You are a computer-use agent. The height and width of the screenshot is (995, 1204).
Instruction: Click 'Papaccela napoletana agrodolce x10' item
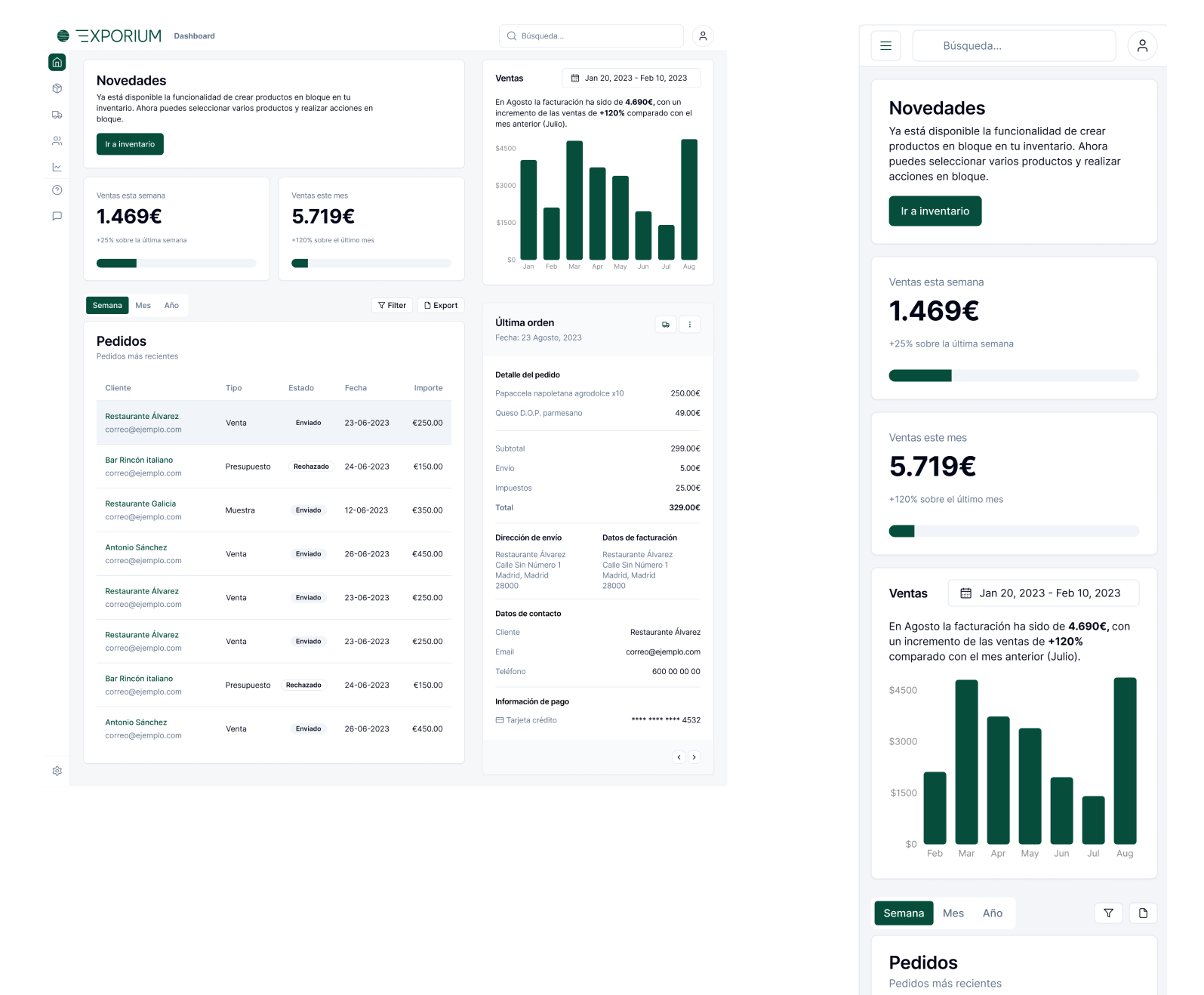coord(559,393)
